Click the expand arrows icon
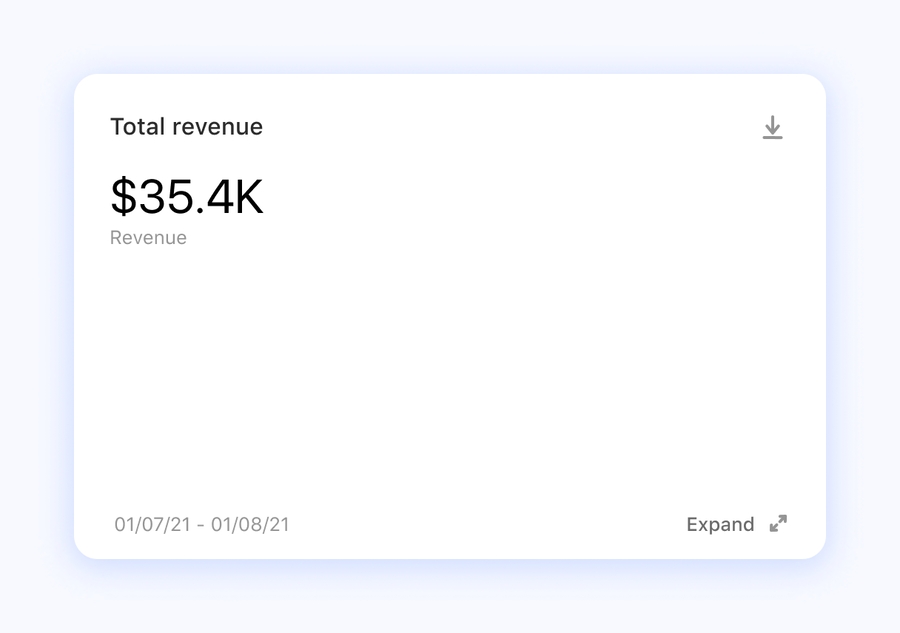 (778, 524)
